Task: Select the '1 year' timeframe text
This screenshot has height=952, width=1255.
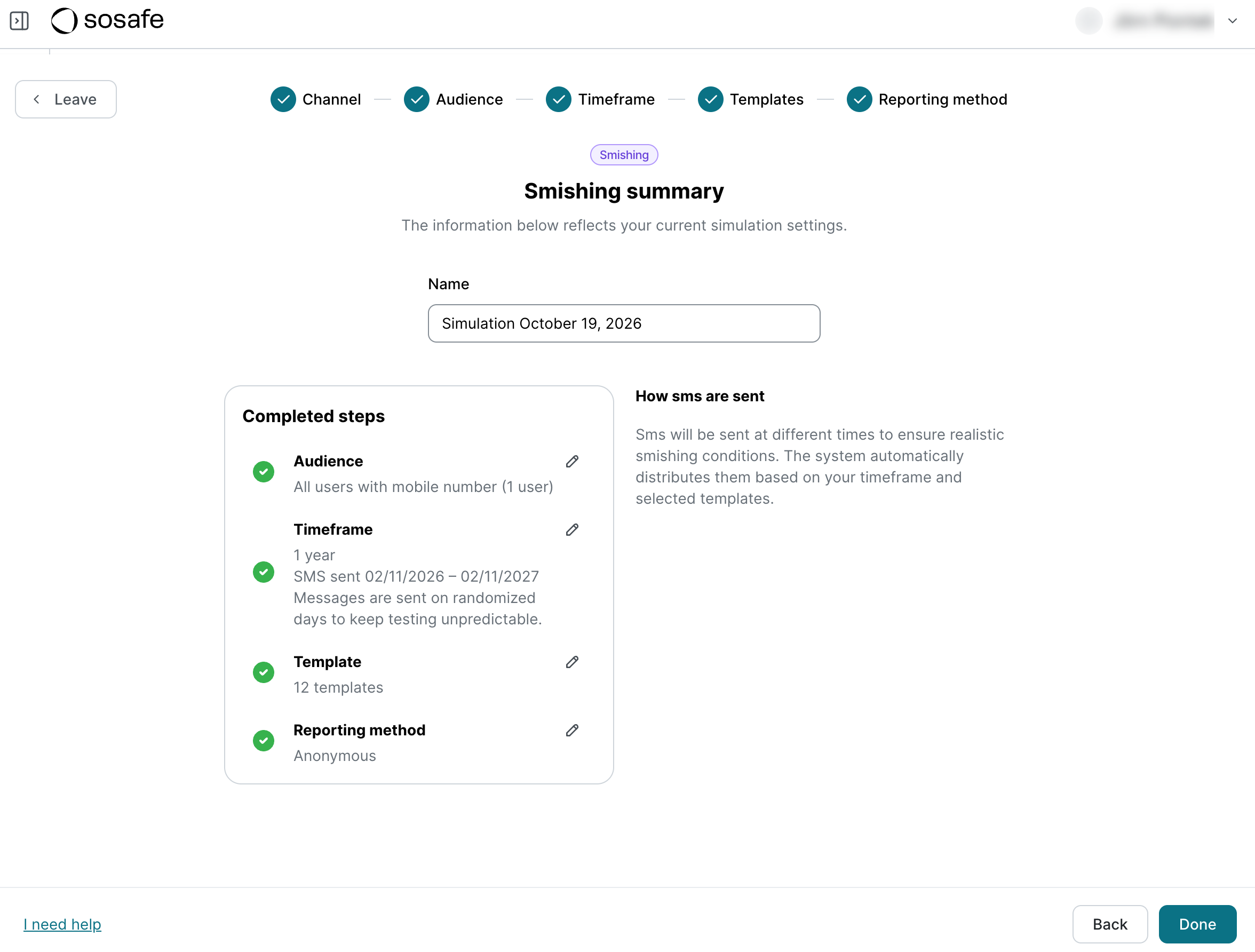Action: [x=314, y=555]
